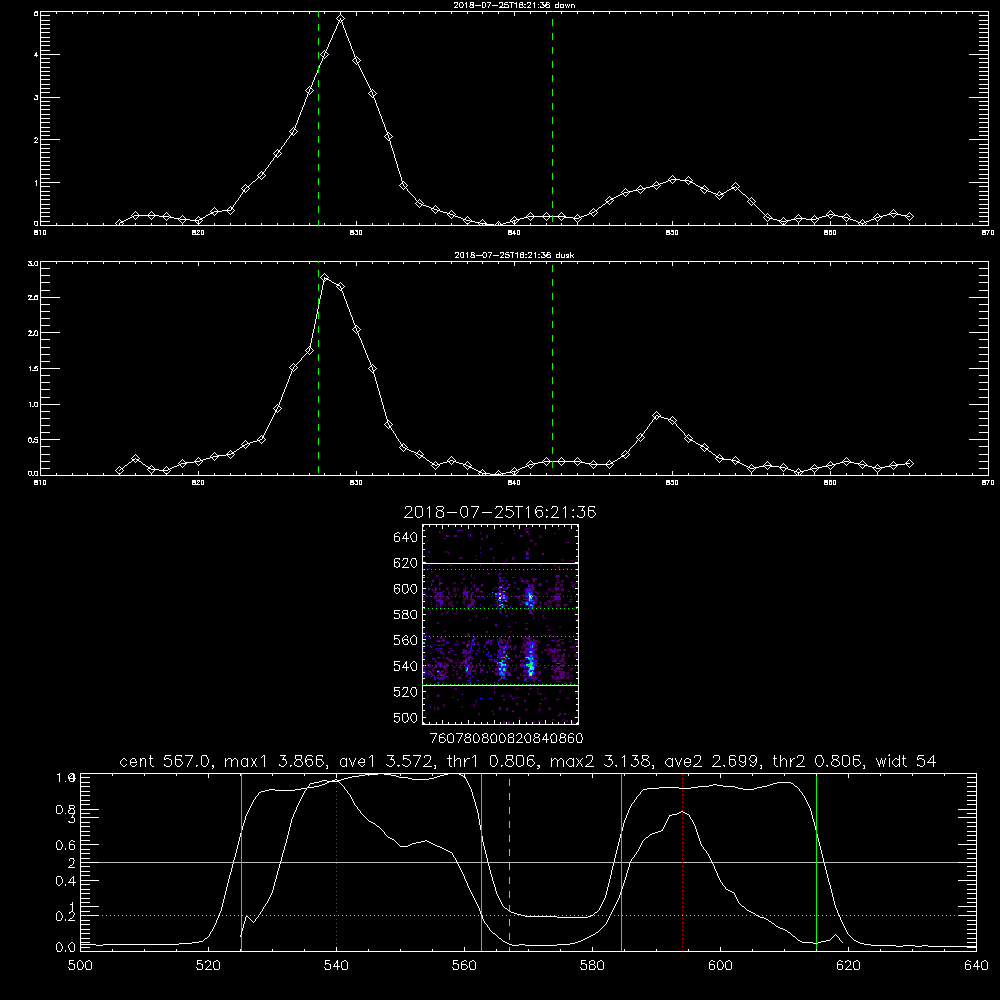
Task: Click 'ave2 2.699' value text
Action: pyautogui.click(x=711, y=761)
